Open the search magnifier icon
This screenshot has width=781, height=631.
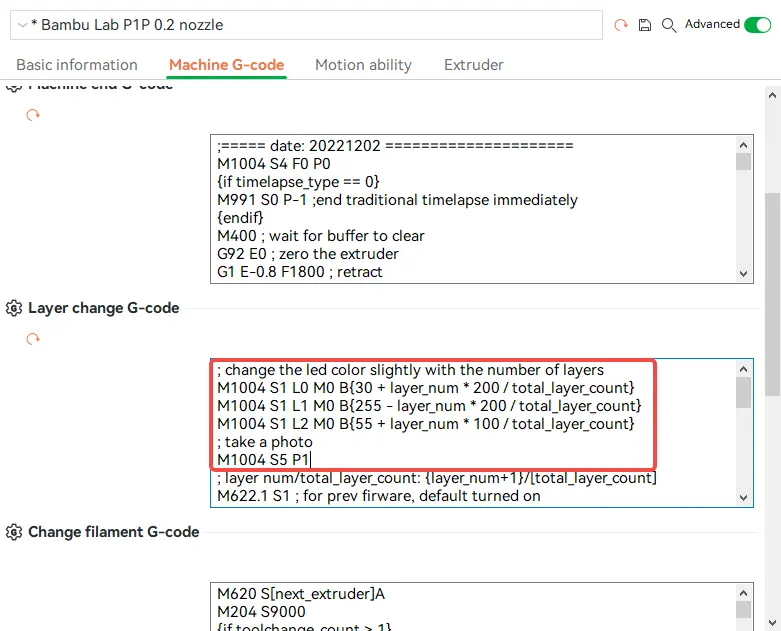pyautogui.click(x=669, y=25)
